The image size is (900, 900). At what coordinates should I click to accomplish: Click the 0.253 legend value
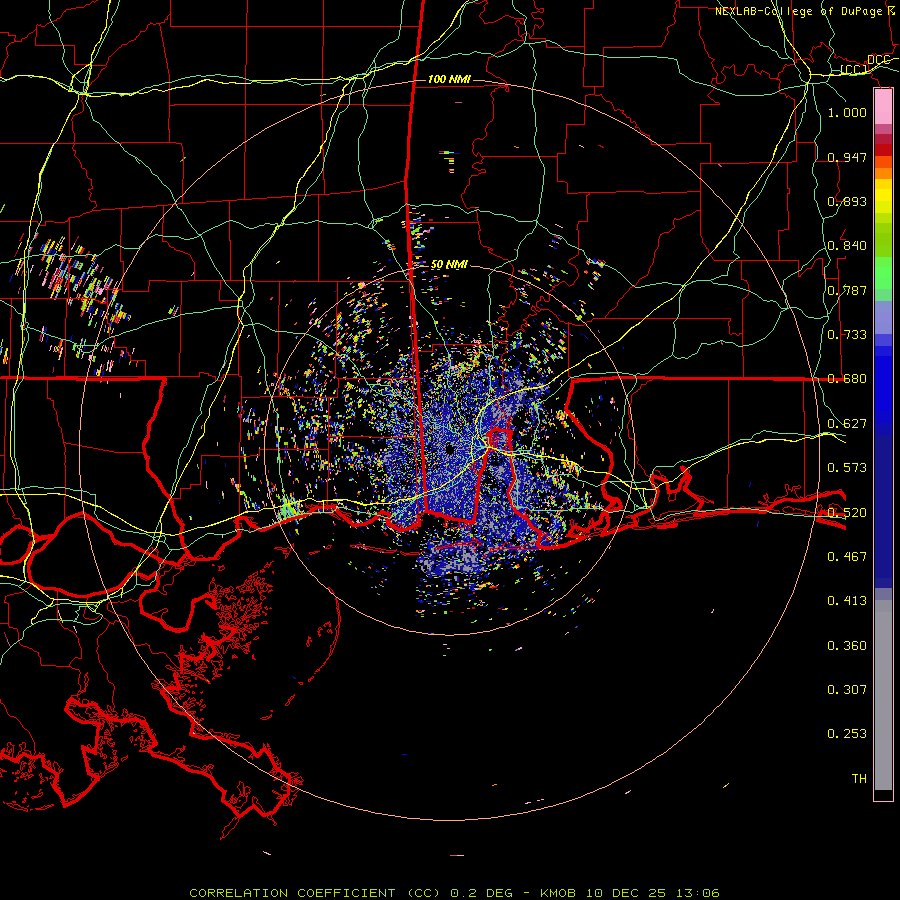[847, 734]
